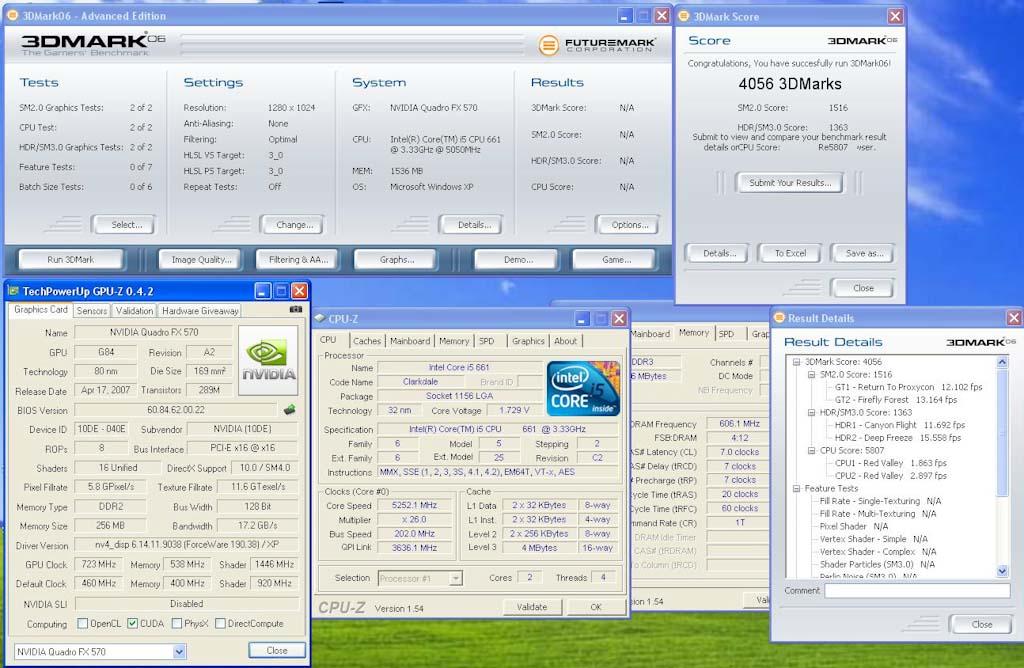Open the NVIDIA Quadro FX 570 card dropdown
The image size is (1024, 668).
pos(180,651)
